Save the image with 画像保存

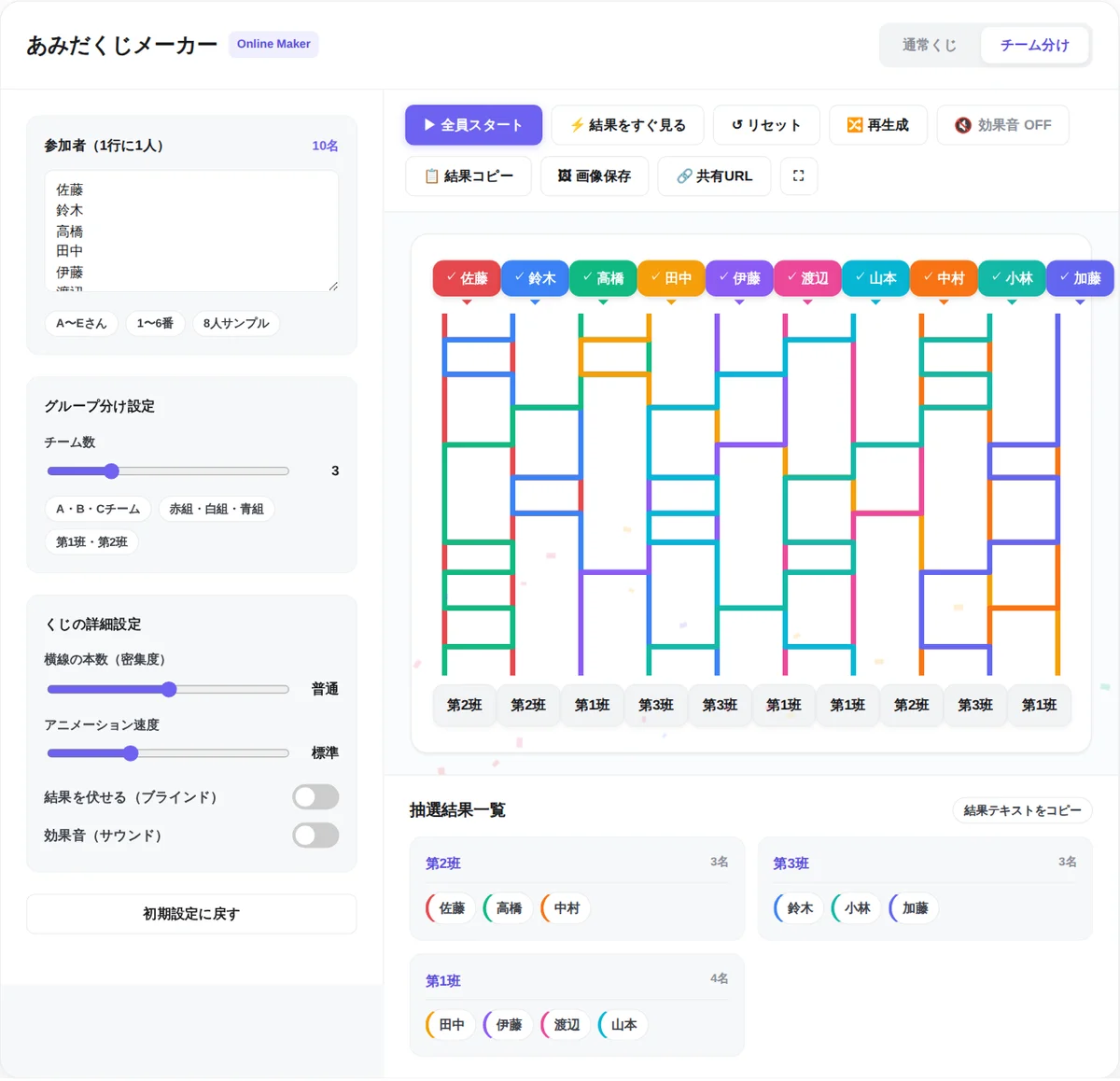tap(595, 175)
